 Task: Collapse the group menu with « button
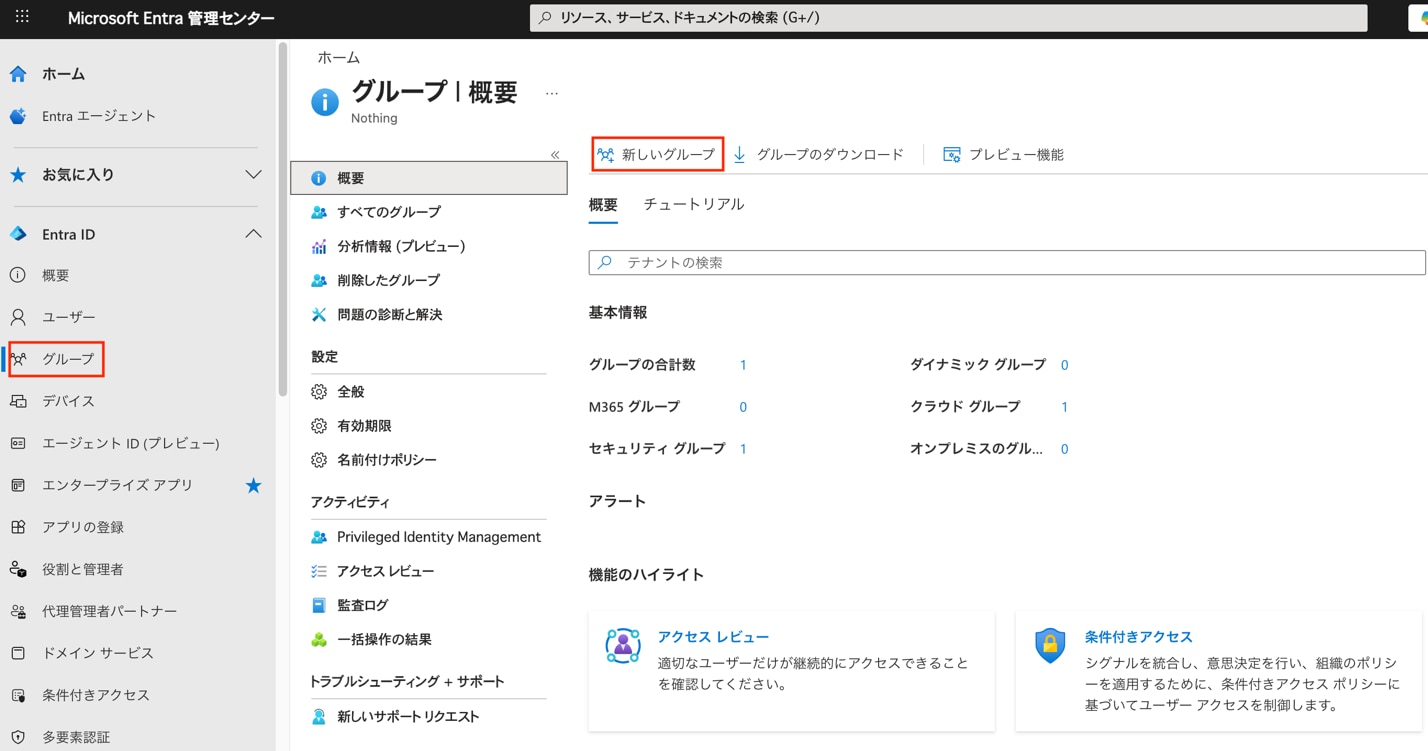tap(555, 154)
